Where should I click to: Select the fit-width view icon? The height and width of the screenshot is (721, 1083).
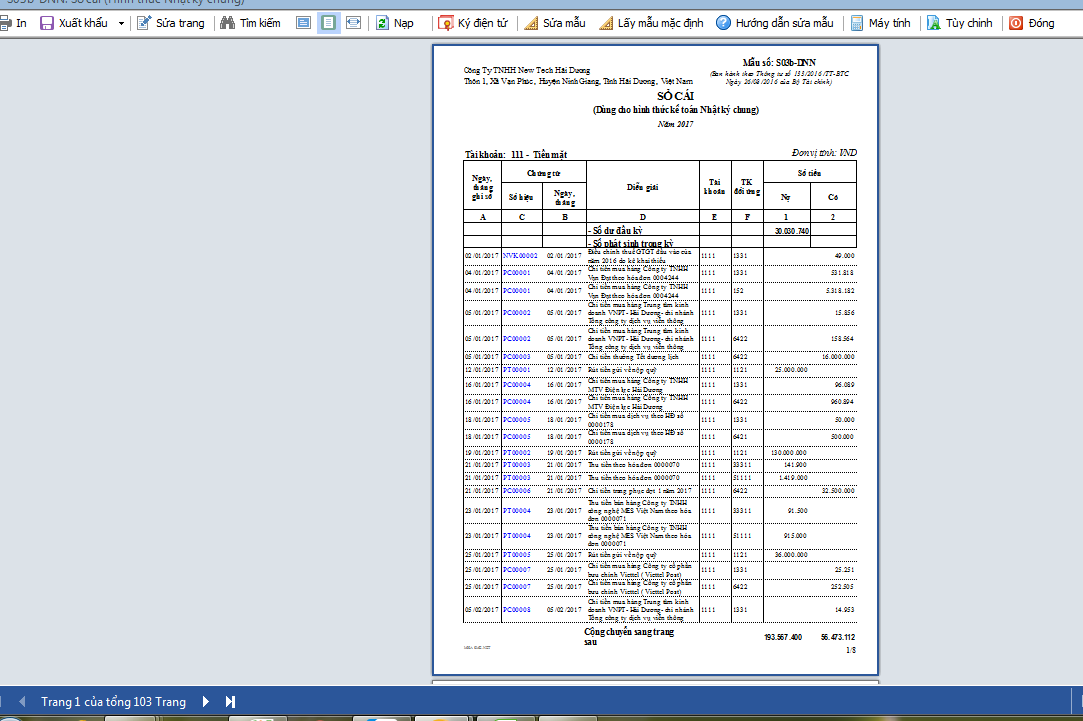pyautogui.click(x=303, y=23)
